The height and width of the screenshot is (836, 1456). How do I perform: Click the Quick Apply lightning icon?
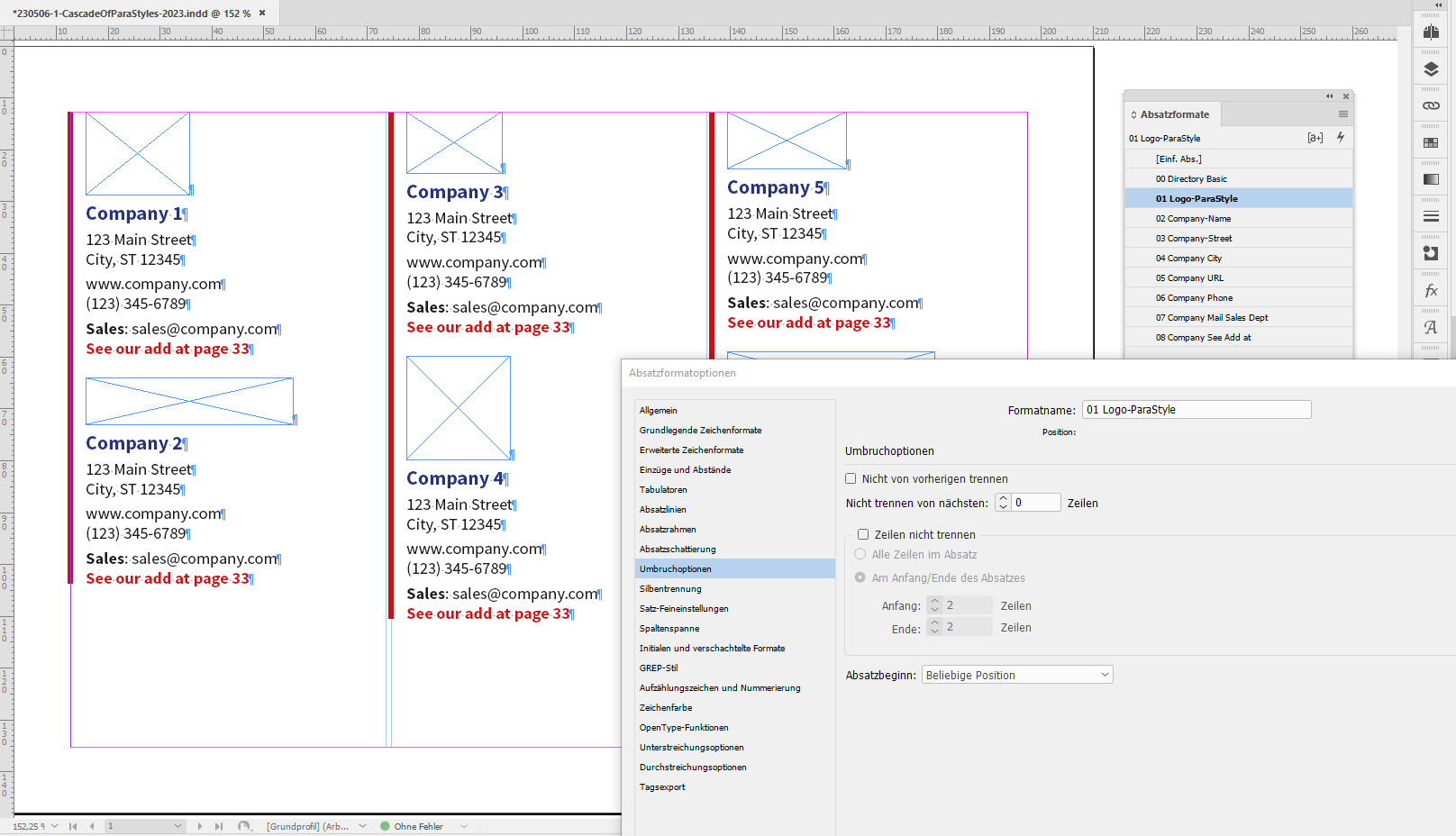(x=1341, y=137)
